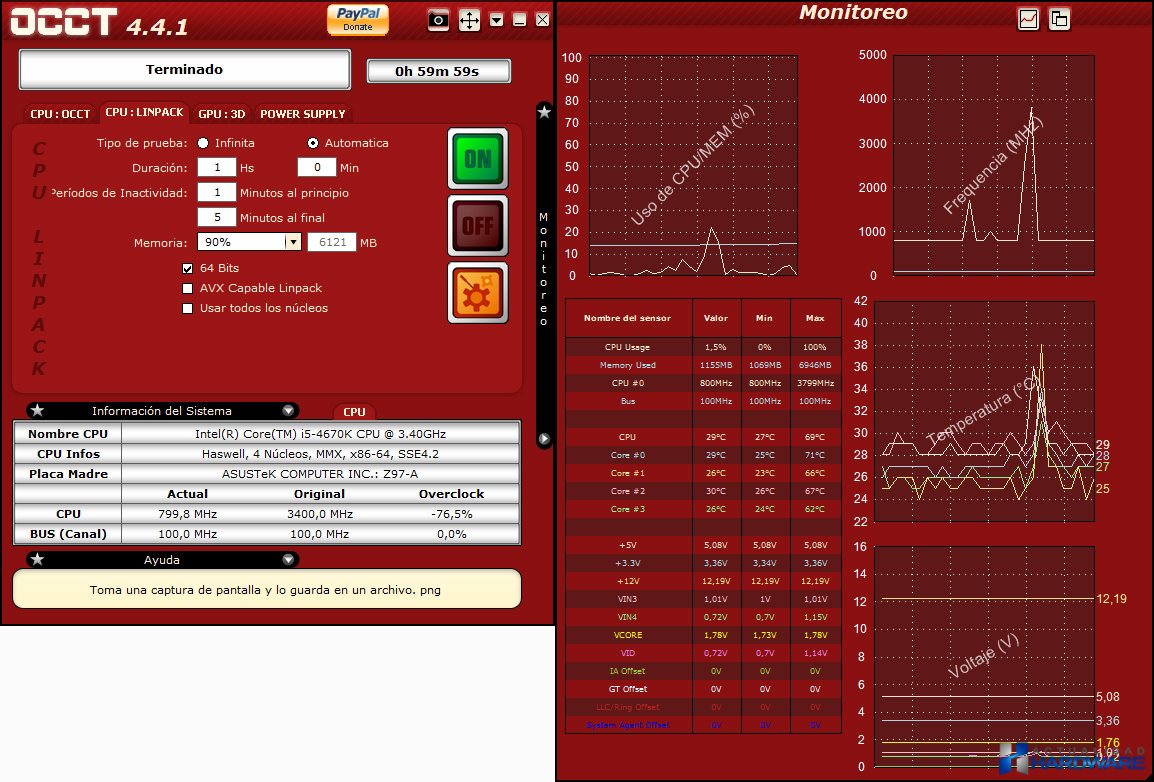1154x782 pixels.
Task: Click the move window arrows icon
Action: click(469, 20)
